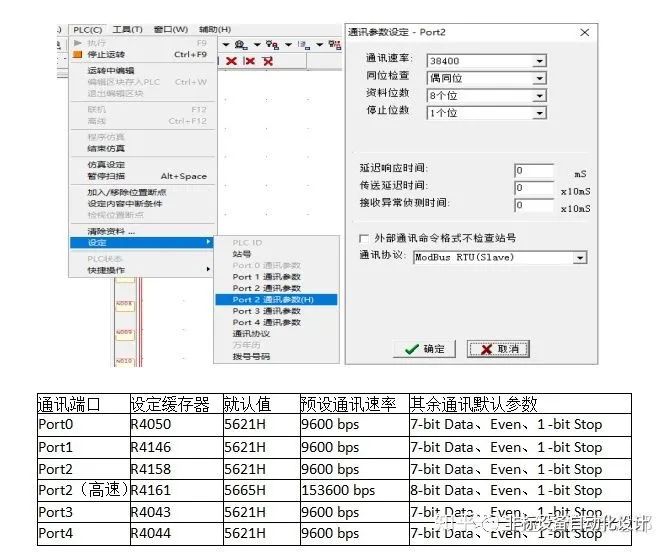Screen dimensions: 670x552
Task: Open the 辅助(H) menu
Action: point(215,29)
